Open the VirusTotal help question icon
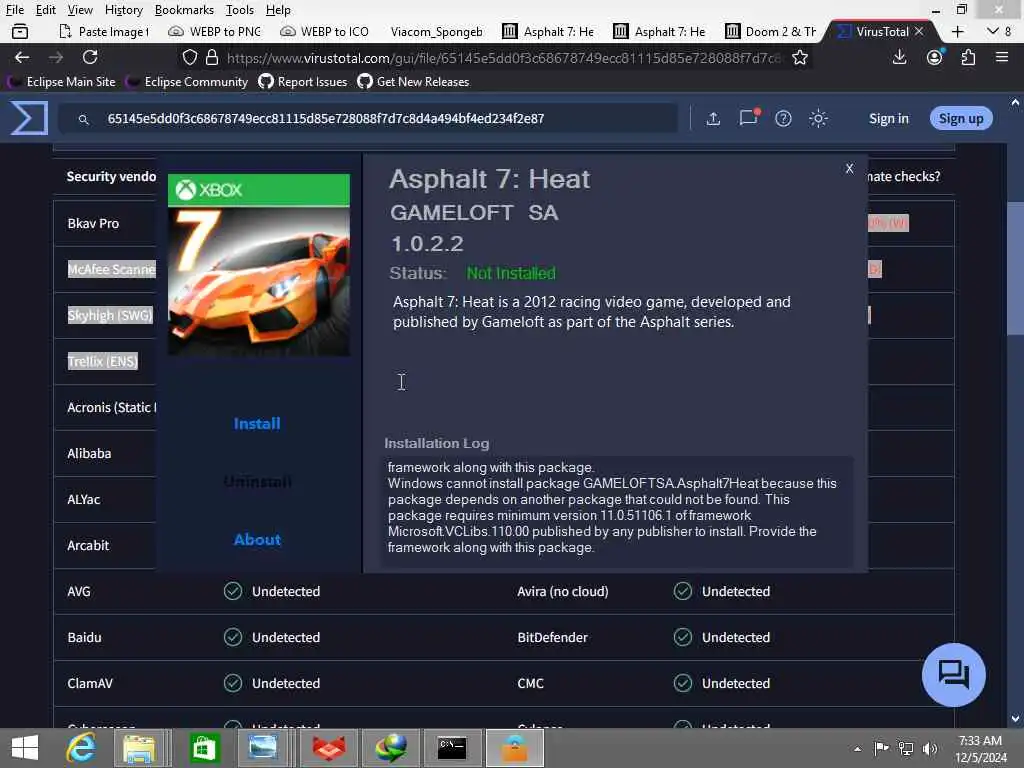The image size is (1024, 768). click(783, 118)
